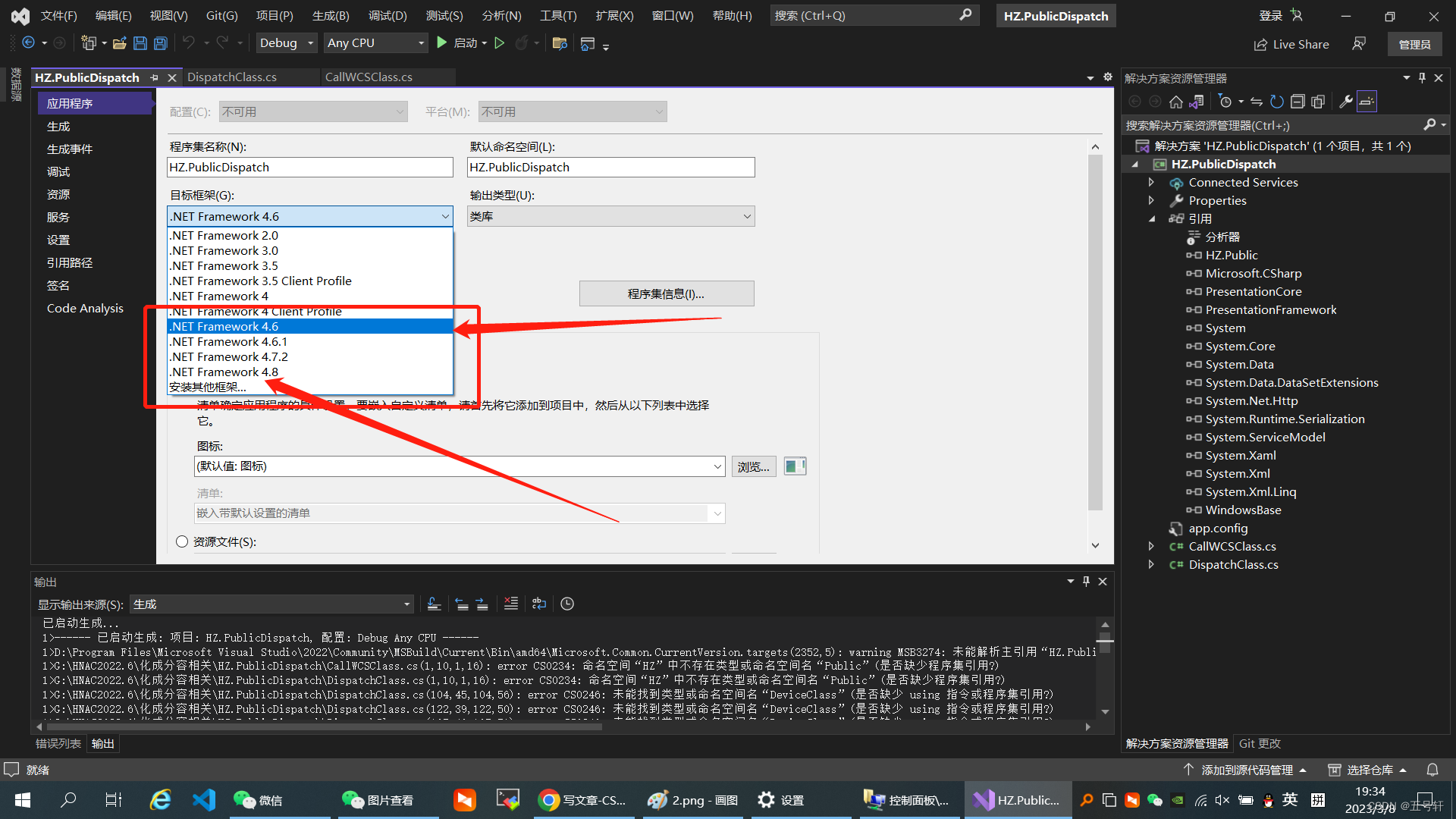Image resolution: width=1456 pixels, height=819 pixels.
Task: Switch views icon in Solution Explorer toolbar
Action: pos(1197,102)
